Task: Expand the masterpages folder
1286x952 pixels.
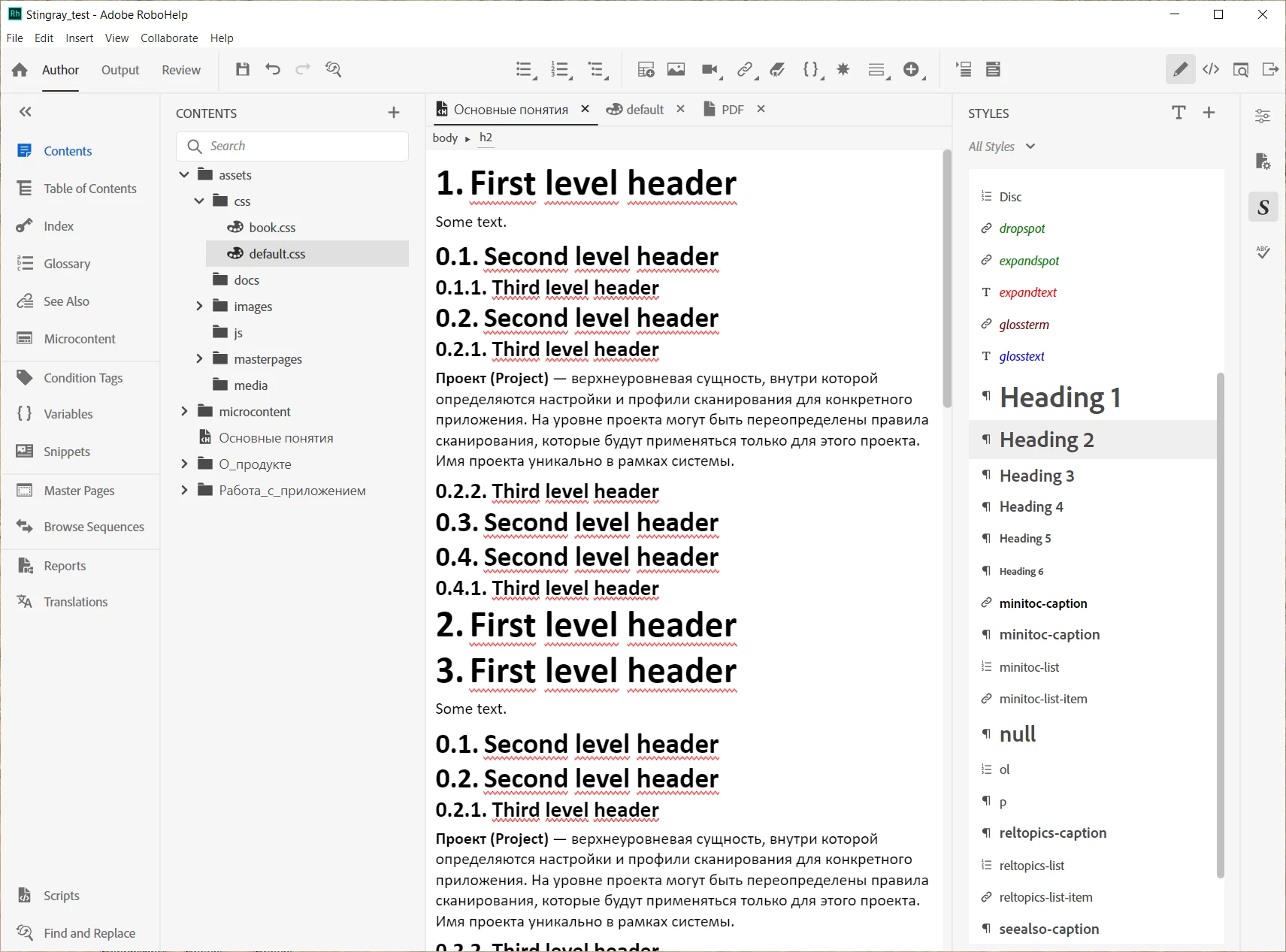Action: (x=199, y=358)
